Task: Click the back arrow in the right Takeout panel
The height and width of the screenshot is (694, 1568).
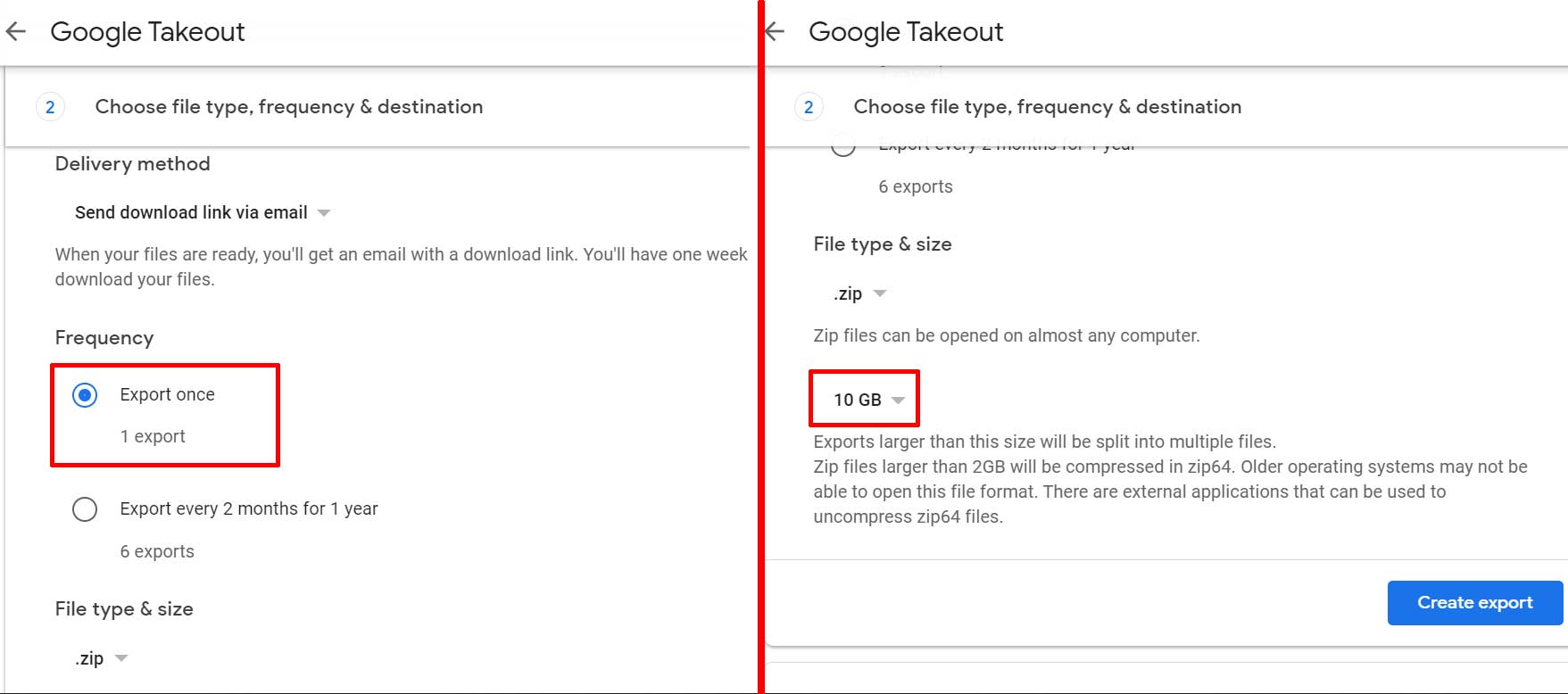Action: pos(775,32)
